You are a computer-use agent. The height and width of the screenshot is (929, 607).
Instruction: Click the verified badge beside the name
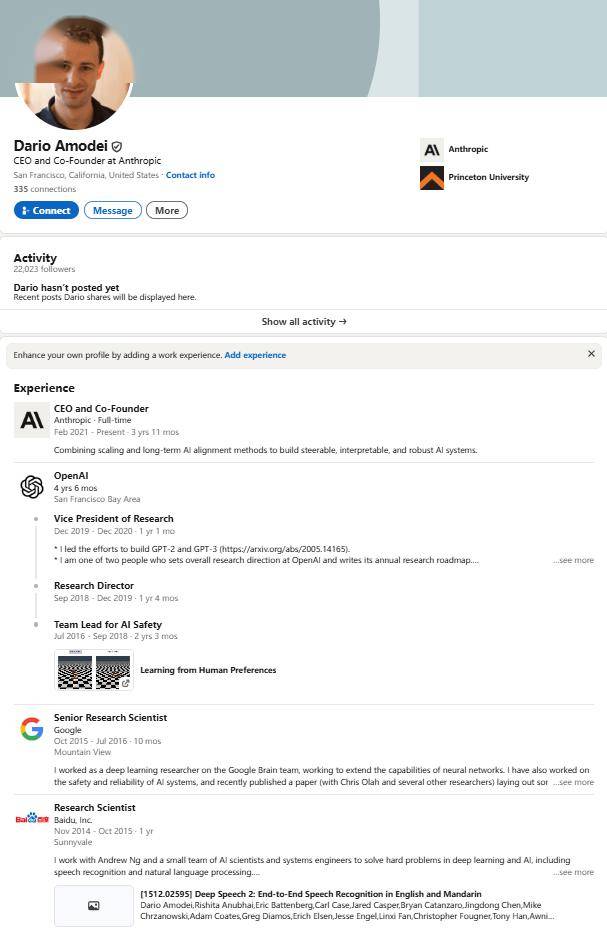(117, 146)
